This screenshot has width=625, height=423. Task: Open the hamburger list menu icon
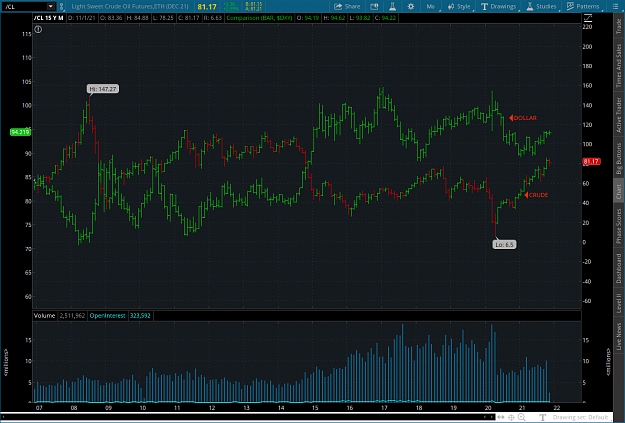[615, 6]
